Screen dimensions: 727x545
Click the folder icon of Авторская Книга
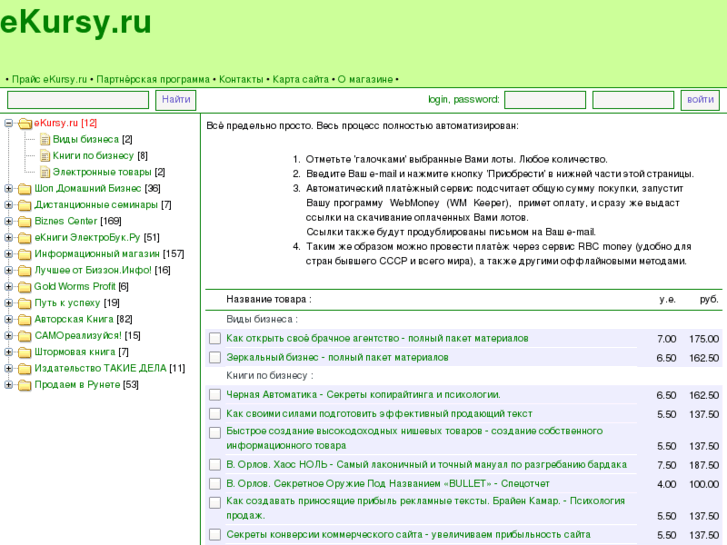click(25, 320)
